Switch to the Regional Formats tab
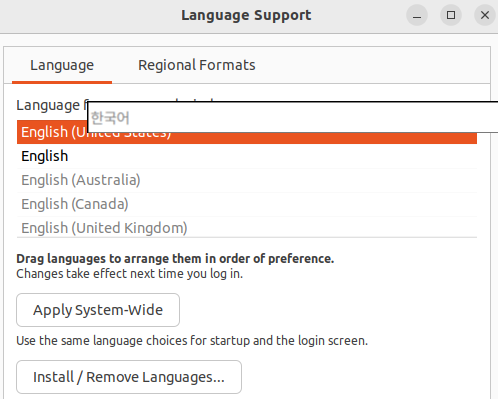 (197, 65)
